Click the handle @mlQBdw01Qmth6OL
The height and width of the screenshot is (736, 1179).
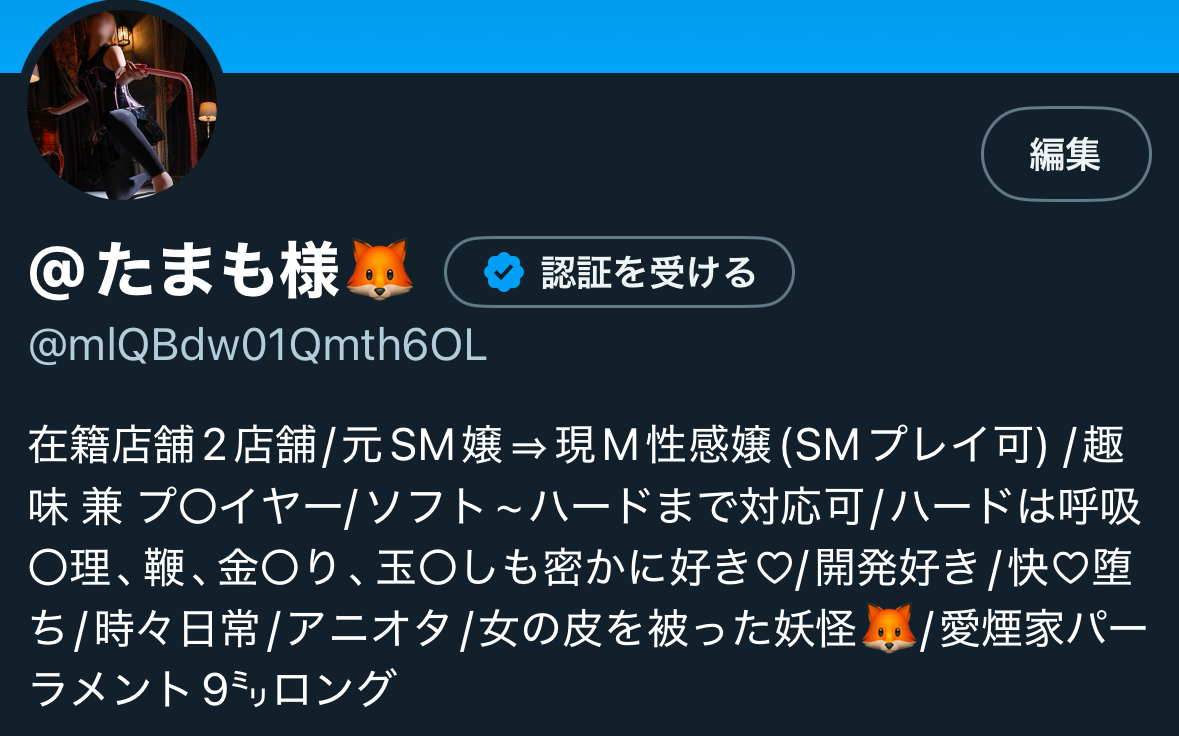point(257,345)
